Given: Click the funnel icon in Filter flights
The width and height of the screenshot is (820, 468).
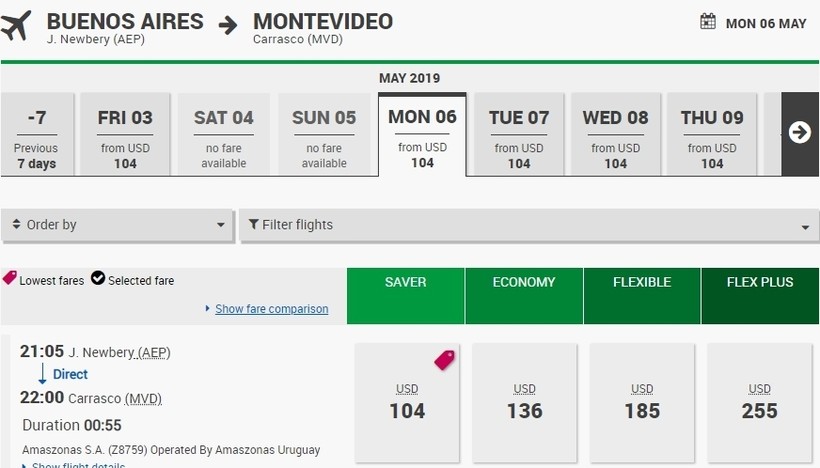Looking at the screenshot, I should (254, 225).
